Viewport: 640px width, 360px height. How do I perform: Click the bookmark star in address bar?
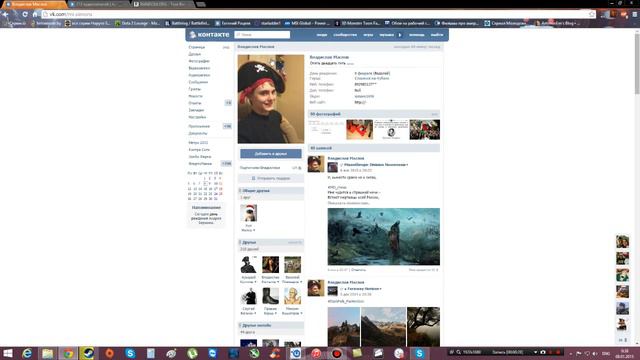click(x=592, y=14)
